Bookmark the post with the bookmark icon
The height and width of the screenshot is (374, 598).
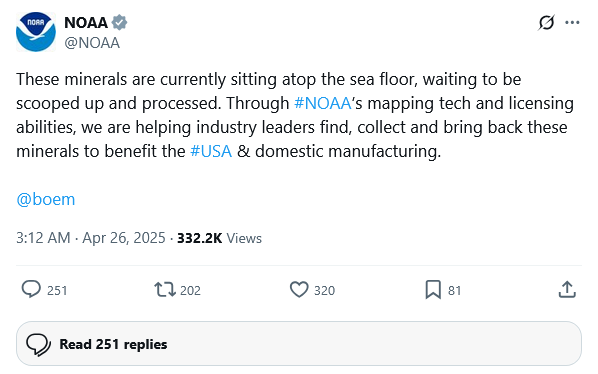point(433,289)
